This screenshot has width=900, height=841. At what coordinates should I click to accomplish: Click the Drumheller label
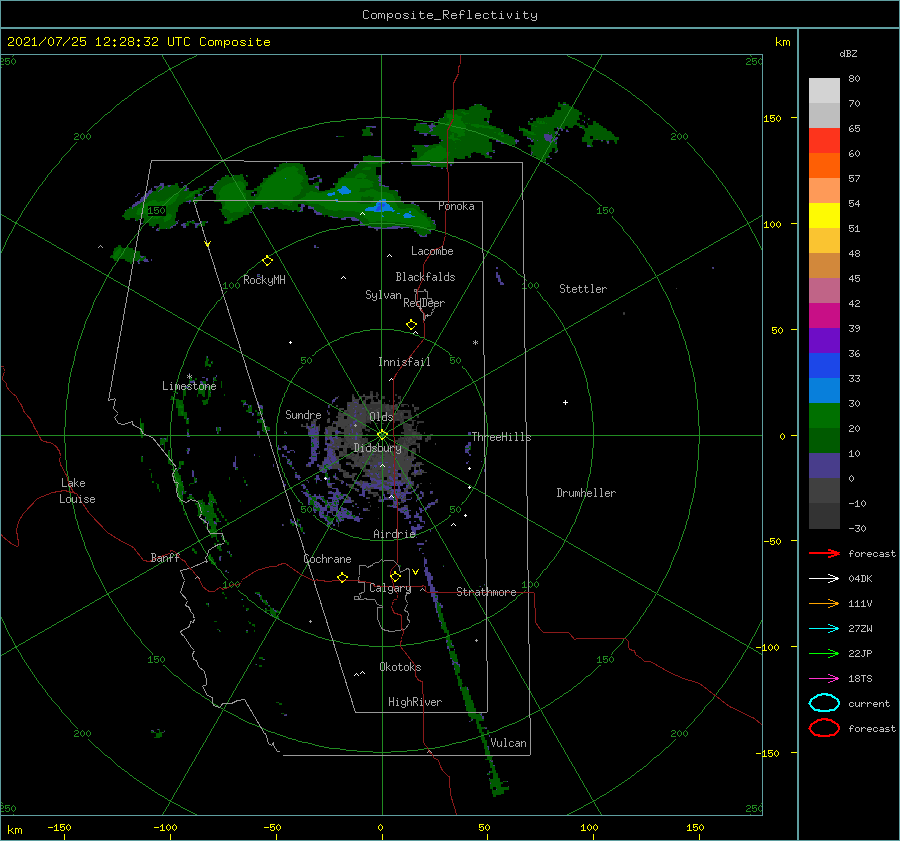[586, 493]
